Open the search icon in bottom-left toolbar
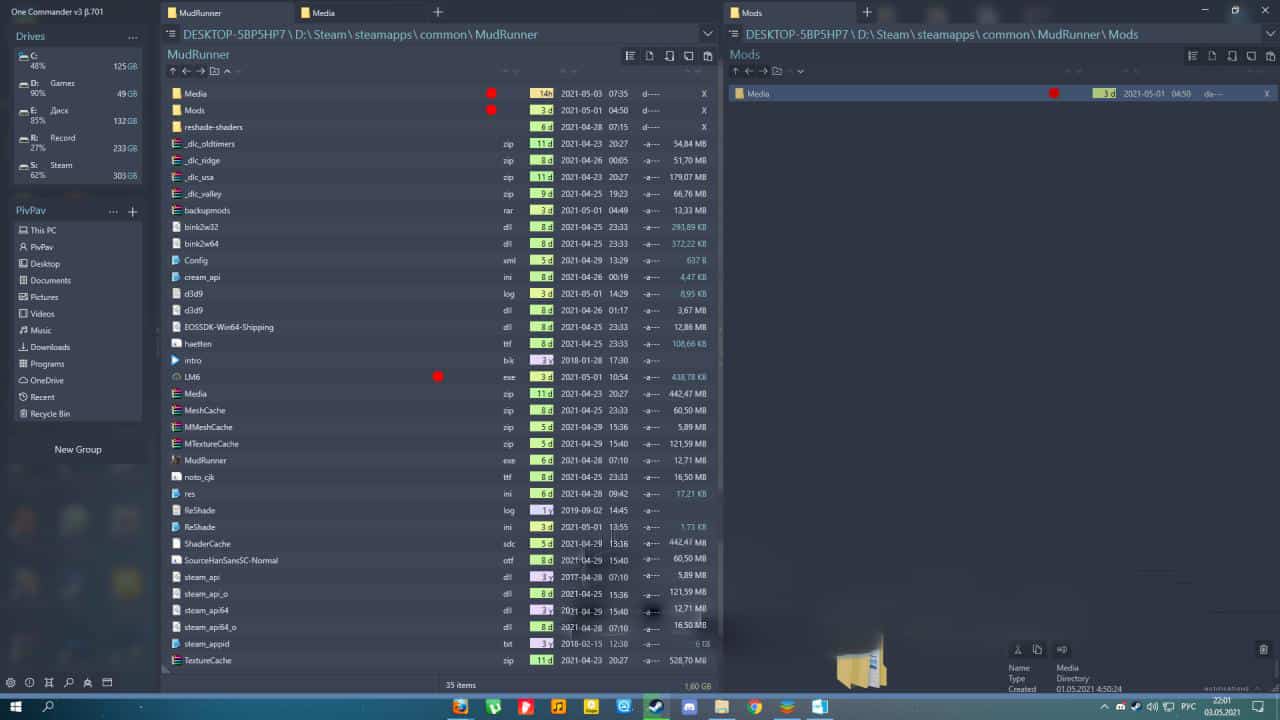Viewport: 1280px width, 720px height. tap(69, 683)
